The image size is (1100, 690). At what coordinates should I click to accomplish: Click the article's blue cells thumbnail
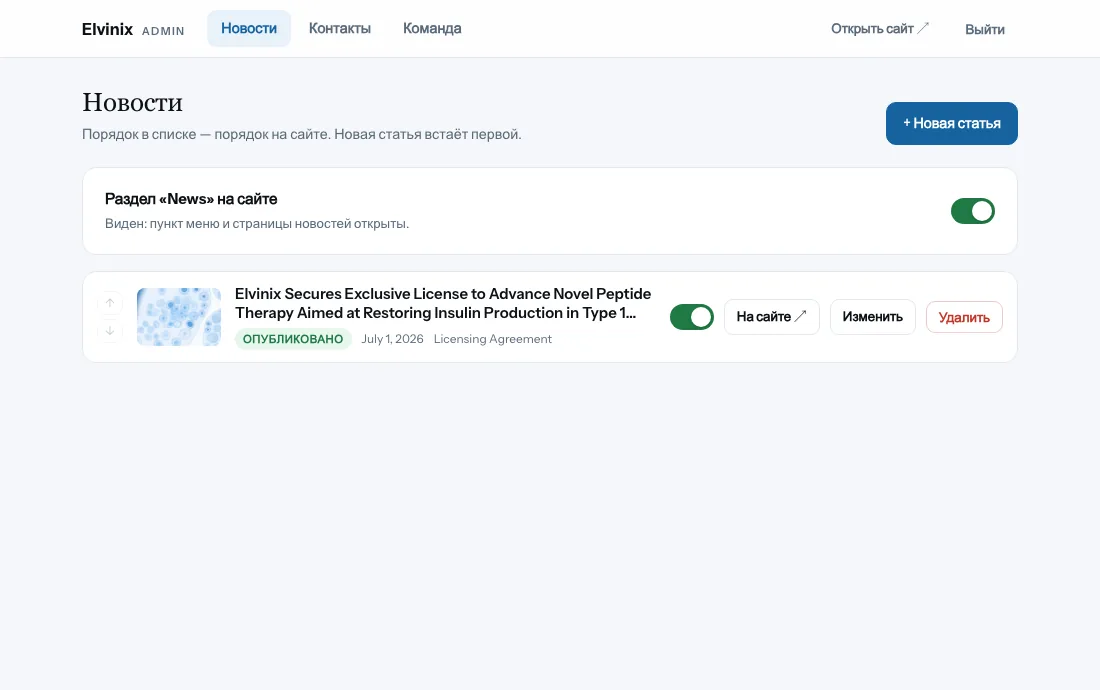[179, 317]
